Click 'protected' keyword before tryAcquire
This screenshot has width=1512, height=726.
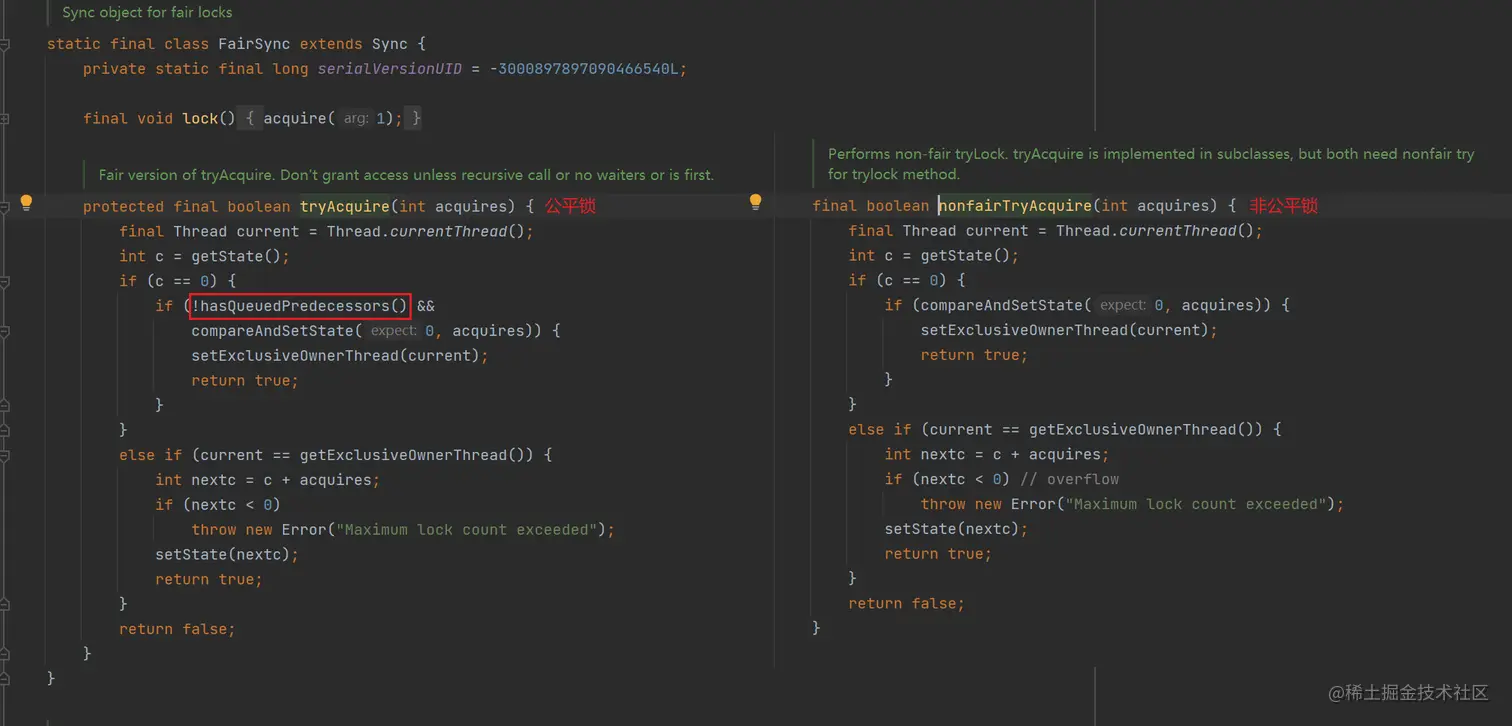(123, 206)
